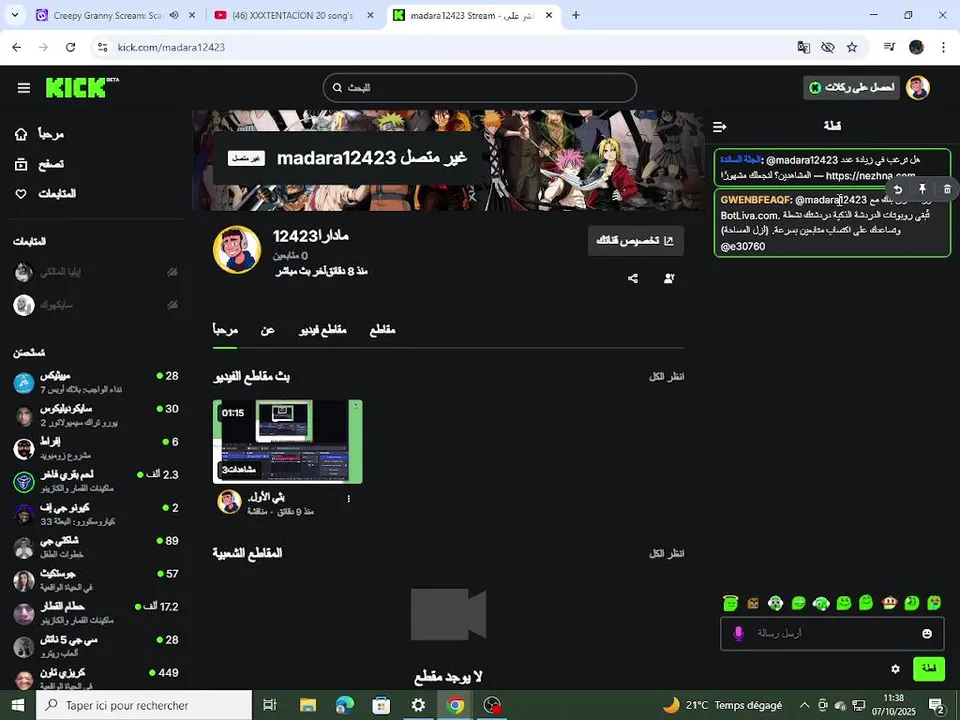Viewport: 960px width, 720px height.
Task: Click the kick.com/madara12423 address bar
Action: click(x=171, y=47)
